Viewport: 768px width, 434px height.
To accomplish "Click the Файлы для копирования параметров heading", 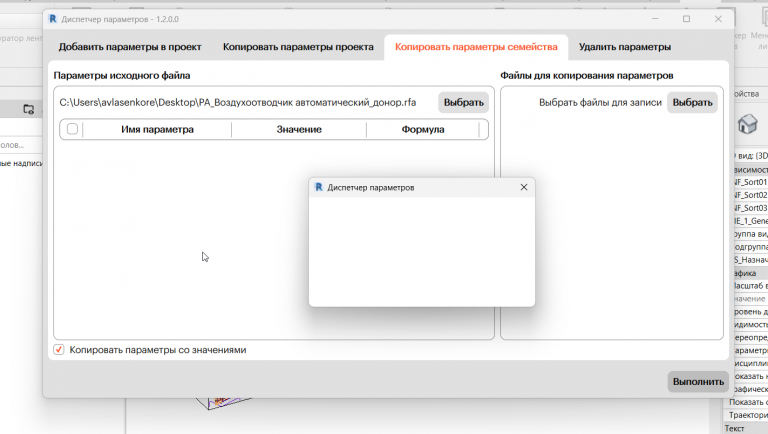I will [x=586, y=75].
